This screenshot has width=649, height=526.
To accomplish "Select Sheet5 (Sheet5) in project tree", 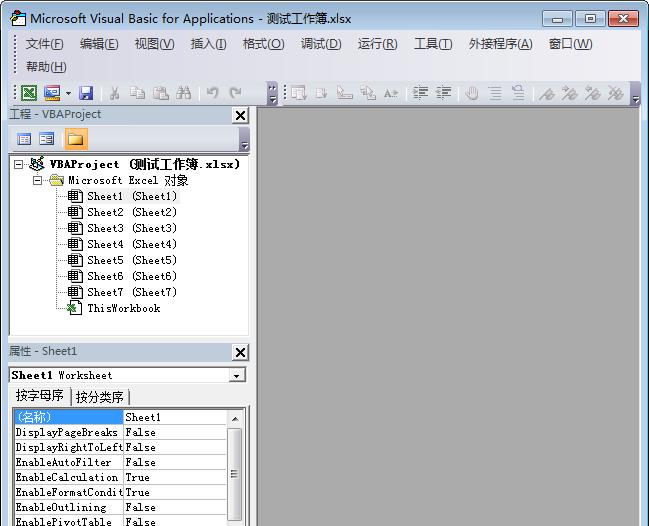I will click(x=132, y=260).
